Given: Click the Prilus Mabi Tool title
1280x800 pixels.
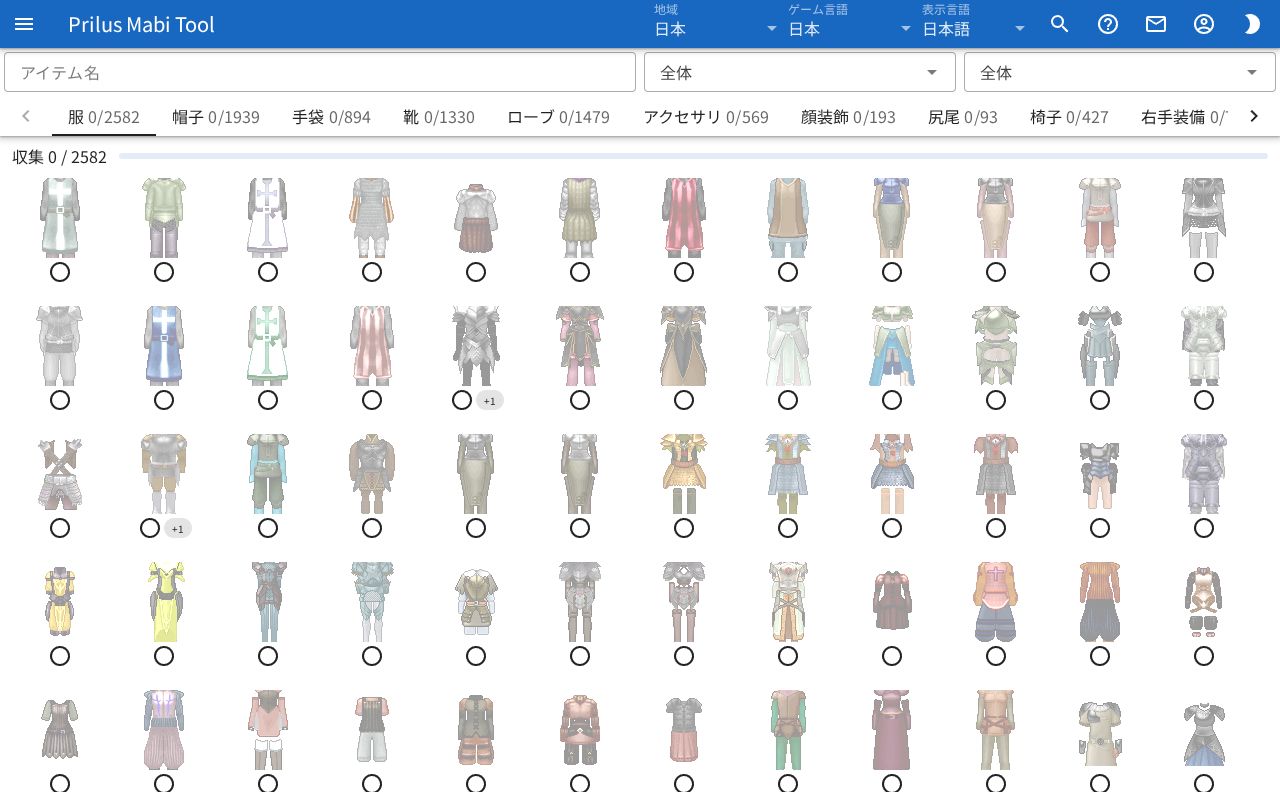Looking at the screenshot, I should point(141,24).
